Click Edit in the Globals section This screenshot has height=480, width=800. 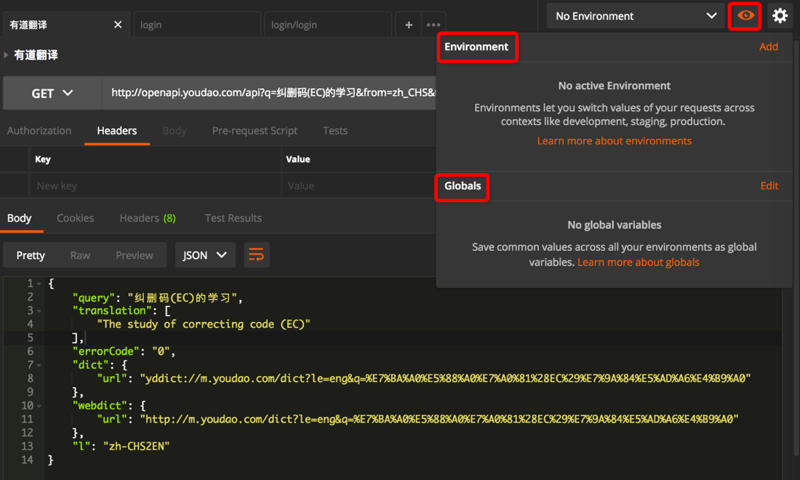[769, 186]
